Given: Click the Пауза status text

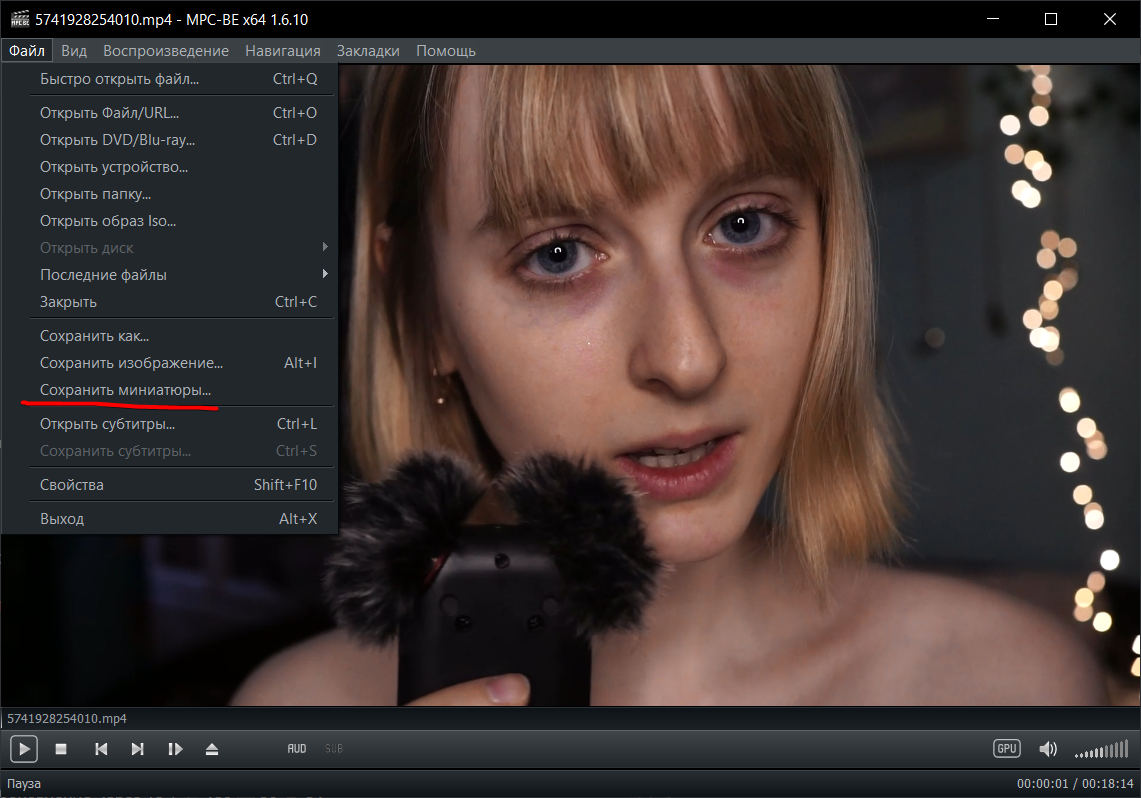Looking at the screenshot, I should click(x=24, y=783).
